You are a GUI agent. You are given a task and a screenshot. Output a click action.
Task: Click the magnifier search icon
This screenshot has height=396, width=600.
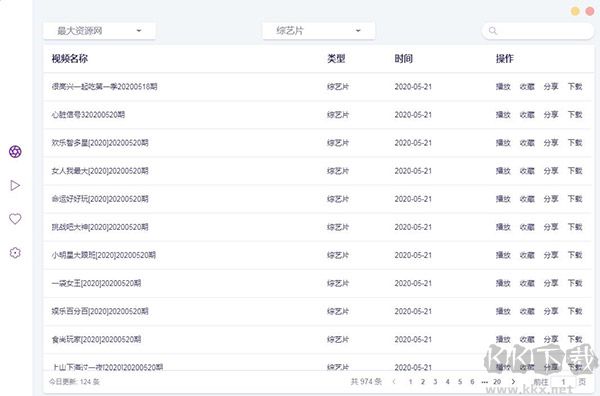coord(493,31)
